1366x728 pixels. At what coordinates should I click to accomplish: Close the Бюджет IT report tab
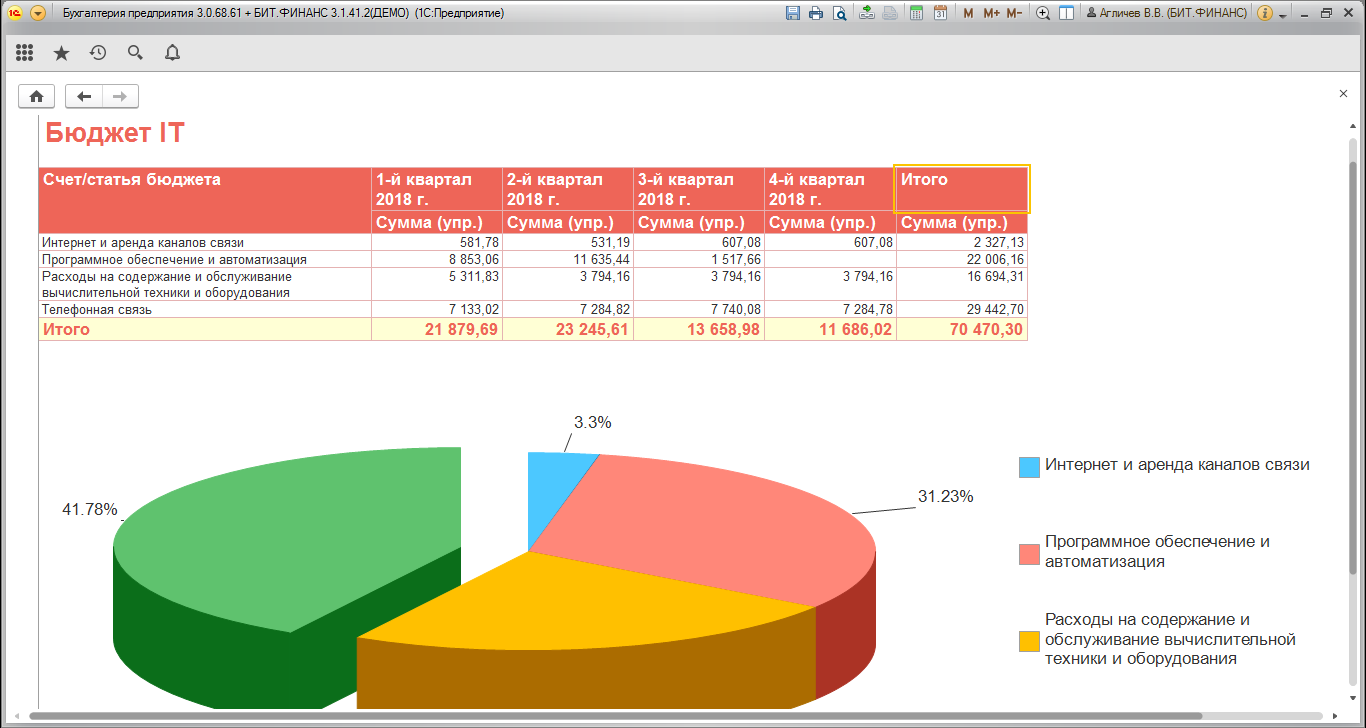1343,94
